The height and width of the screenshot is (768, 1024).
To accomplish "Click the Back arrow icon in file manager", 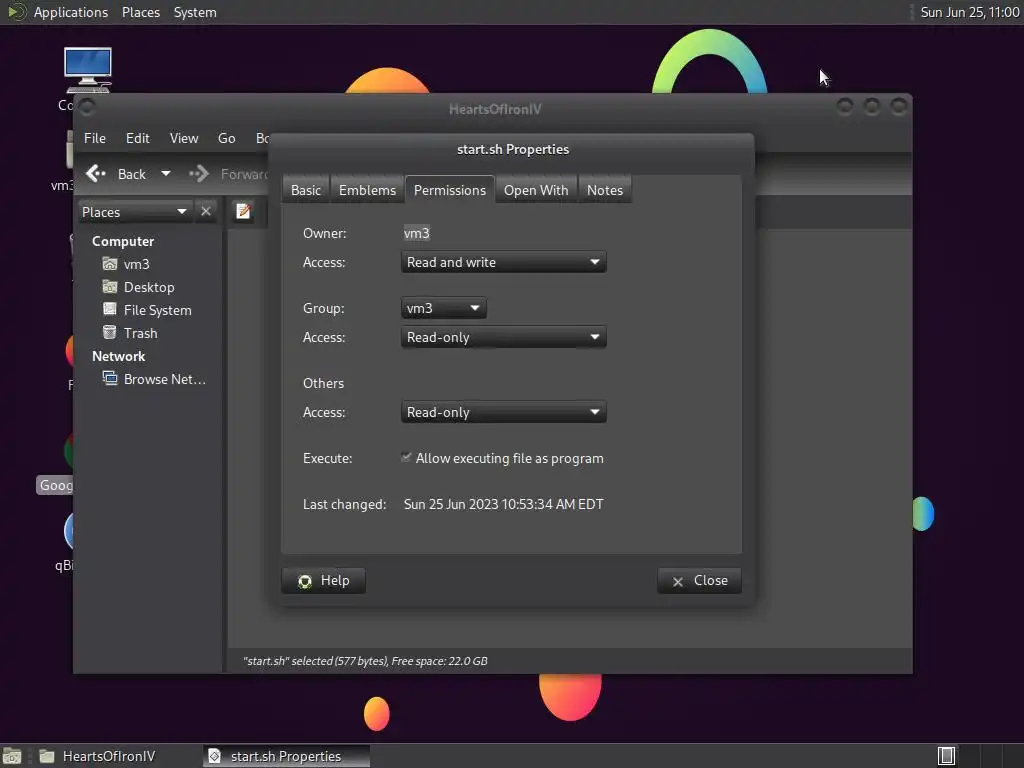I will coord(95,174).
